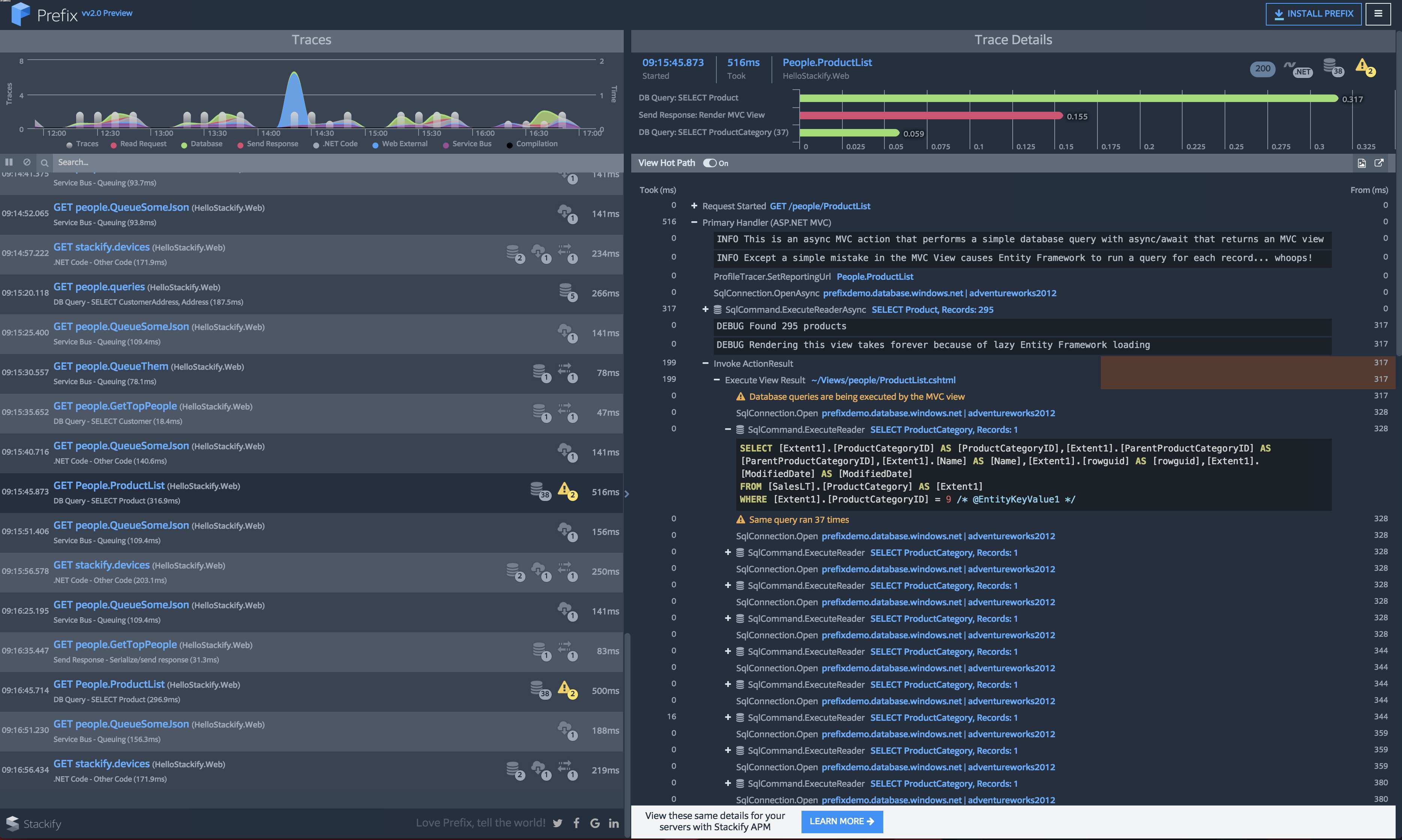Screen dimensions: 1402x840
Task: Expand the SqlCommand.ExecuteReader row that took 16 ms
Action: [x=728, y=718]
